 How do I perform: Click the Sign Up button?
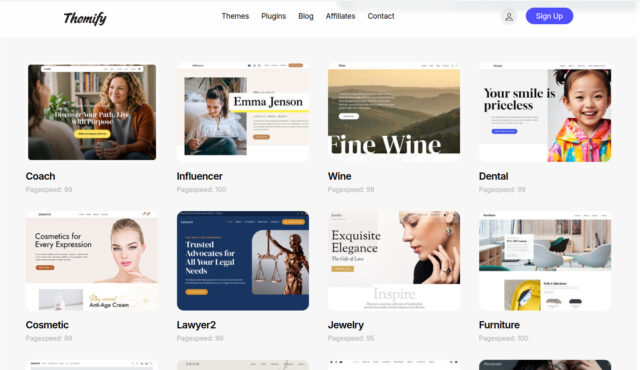(549, 16)
